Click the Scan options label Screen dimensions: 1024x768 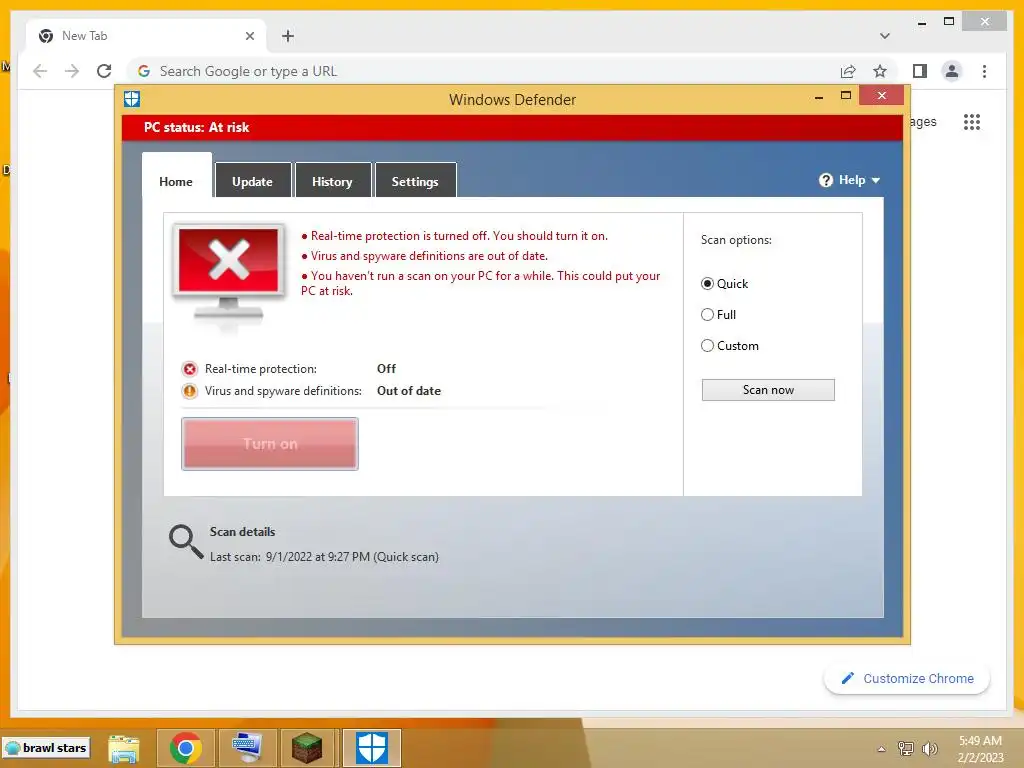click(736, 240)
